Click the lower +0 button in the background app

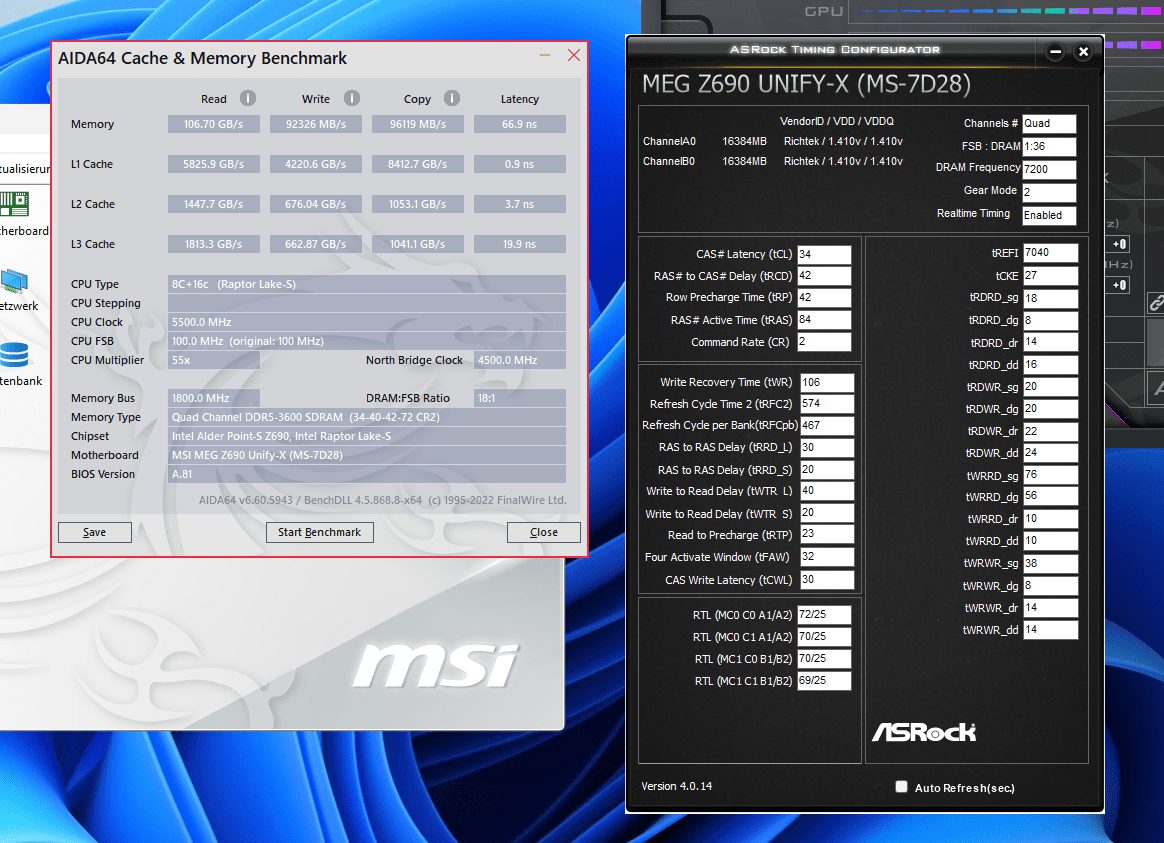click(x=1119, y=285)
